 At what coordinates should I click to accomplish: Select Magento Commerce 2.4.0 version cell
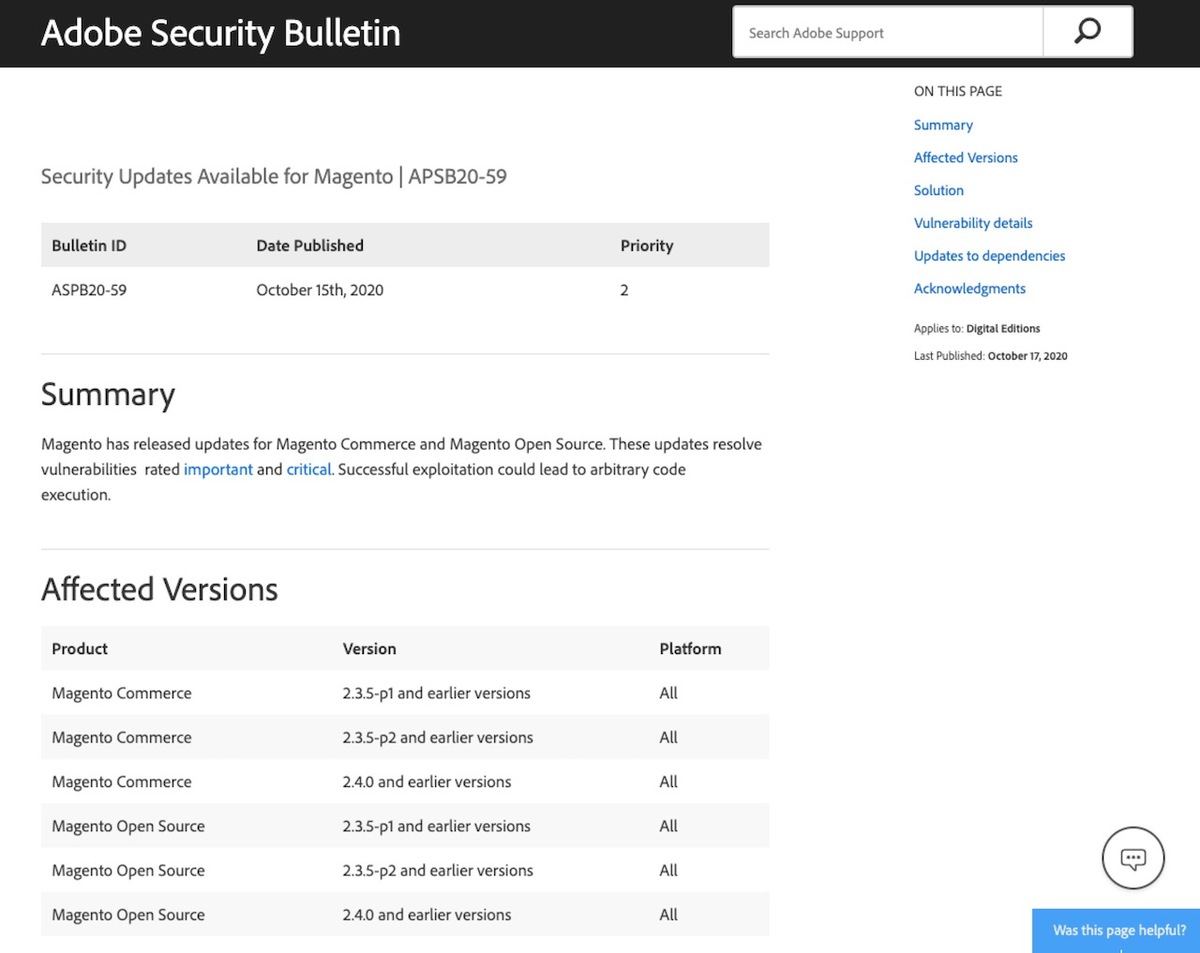(427, 782)
